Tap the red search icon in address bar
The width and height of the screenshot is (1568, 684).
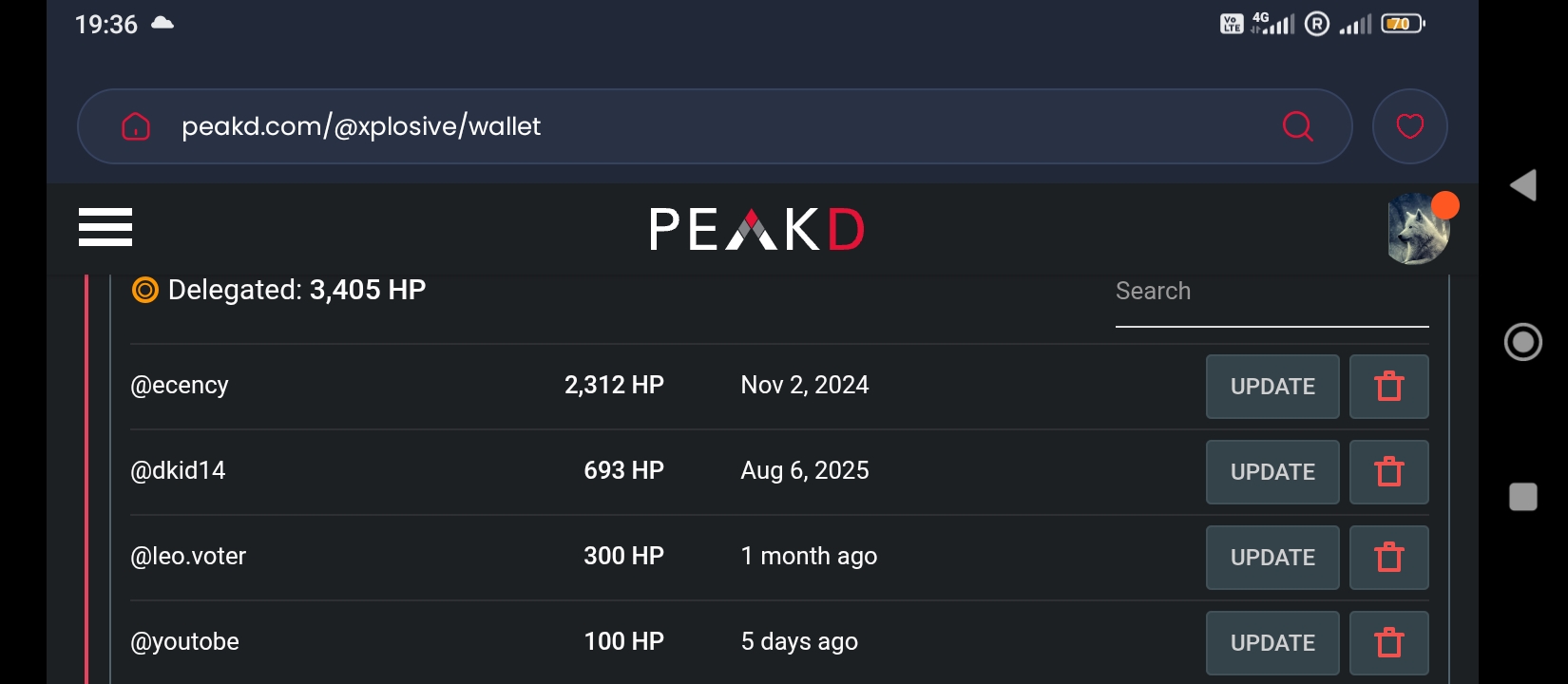pyautogui.click(x=1297, y=126)
